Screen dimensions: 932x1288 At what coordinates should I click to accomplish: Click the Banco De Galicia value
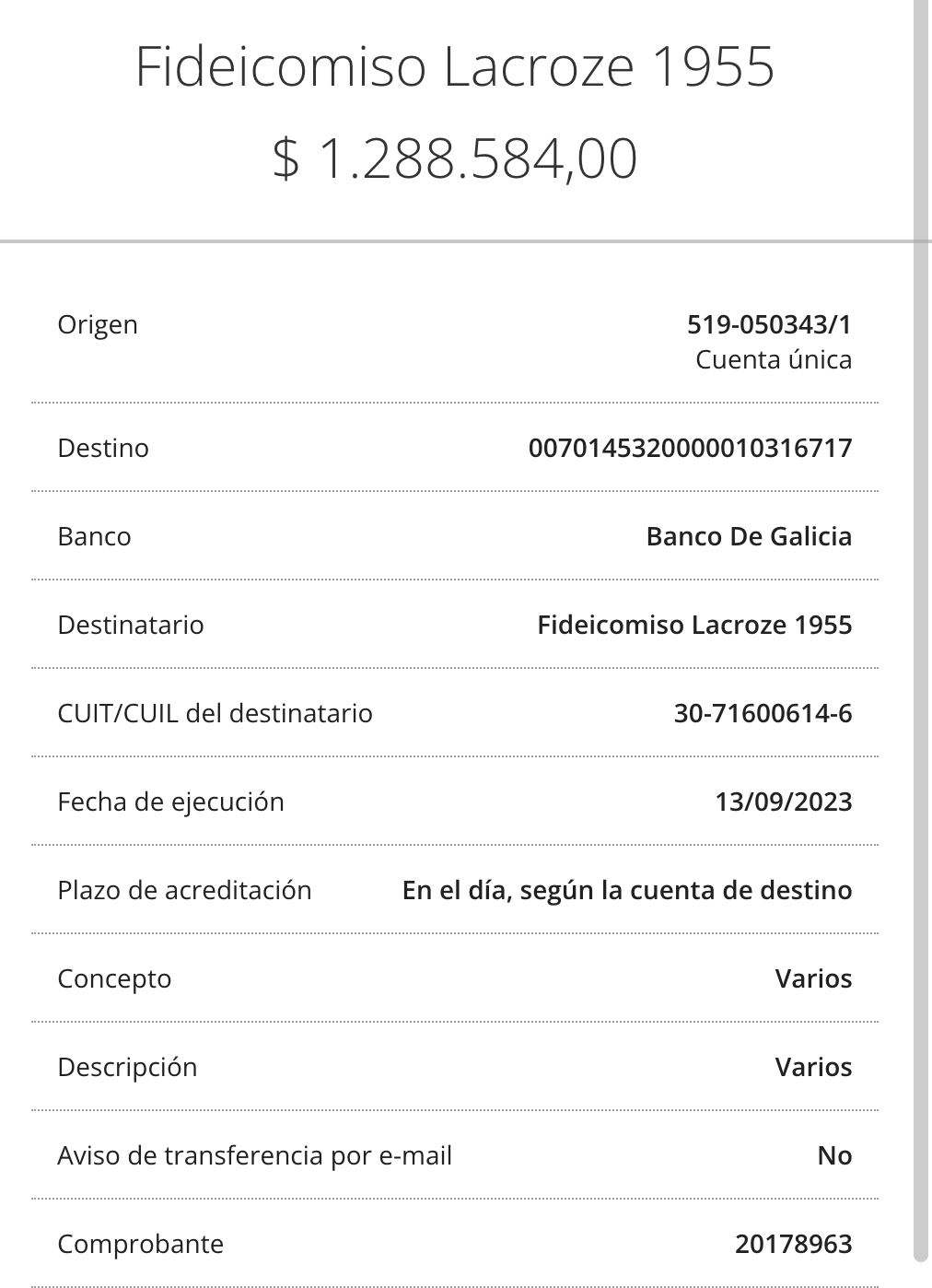pos(749,536)
